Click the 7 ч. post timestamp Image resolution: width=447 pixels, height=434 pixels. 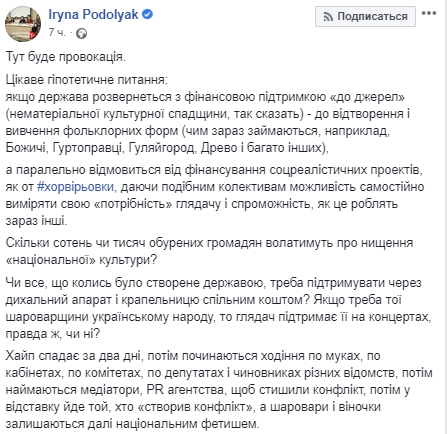[57, 32]
